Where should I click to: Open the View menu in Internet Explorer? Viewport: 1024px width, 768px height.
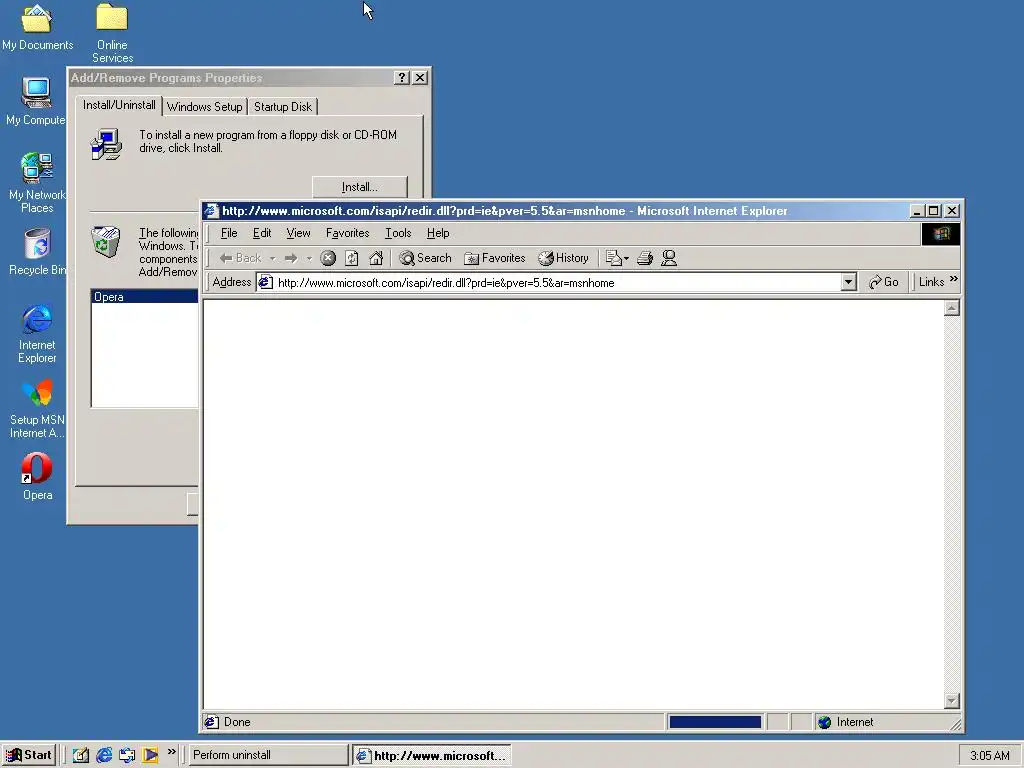pos(298,233)
